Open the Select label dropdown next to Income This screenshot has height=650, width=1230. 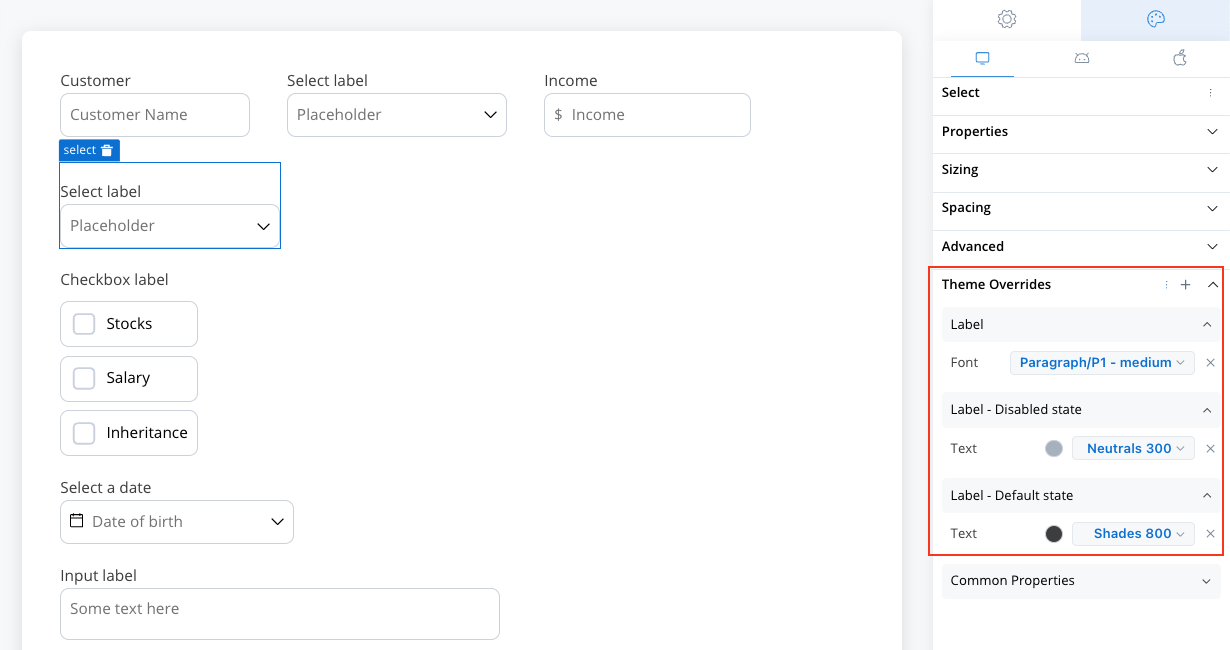tap(397, 115)
